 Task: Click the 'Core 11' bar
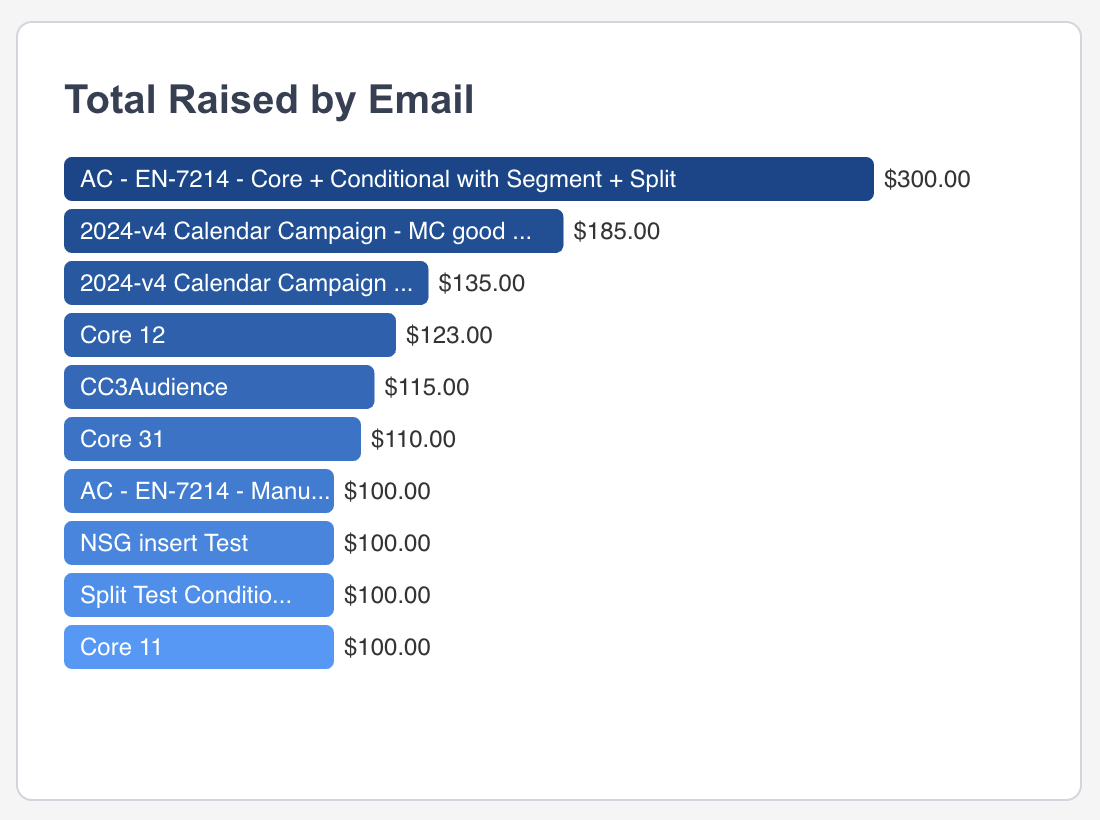point(198,647)
